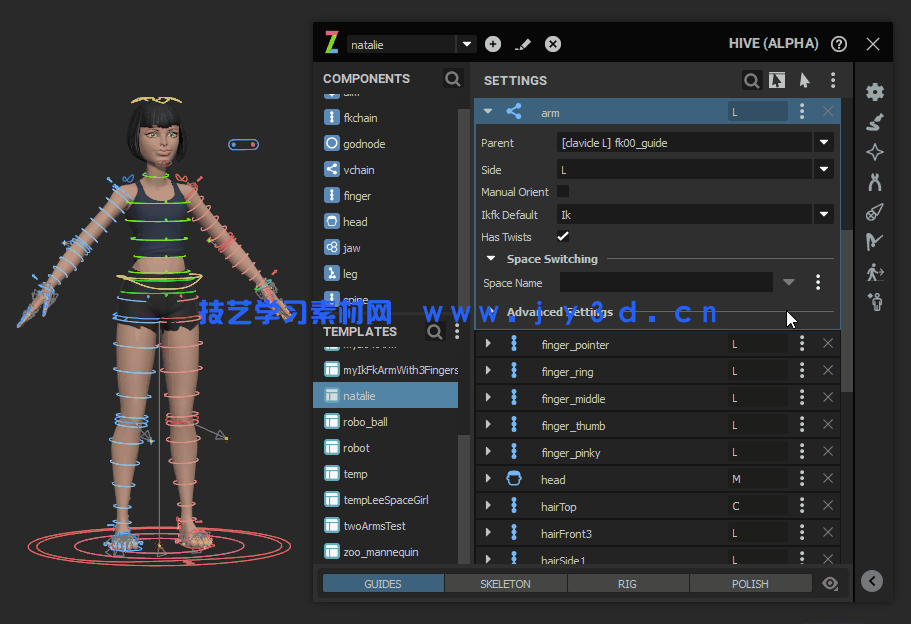This screenshot has width=911, height=624.
Task: Select the natalie template
Action: pyautogui.click(x=385, y=395)
